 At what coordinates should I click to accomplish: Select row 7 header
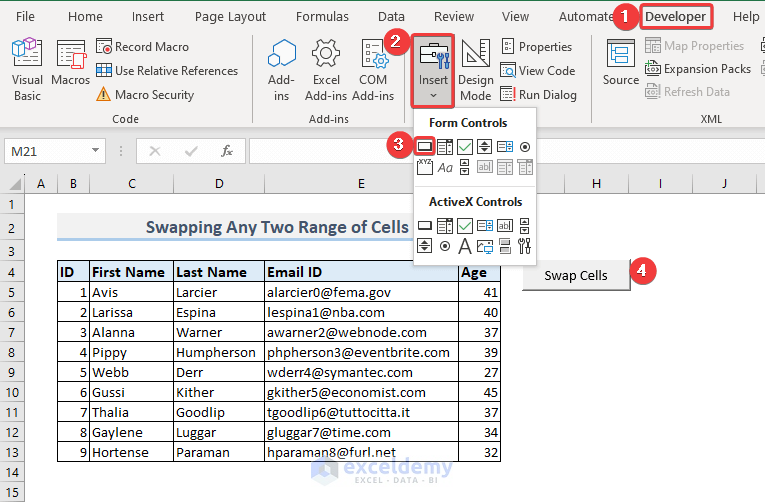pyautogui.click(x=12, y=333)
